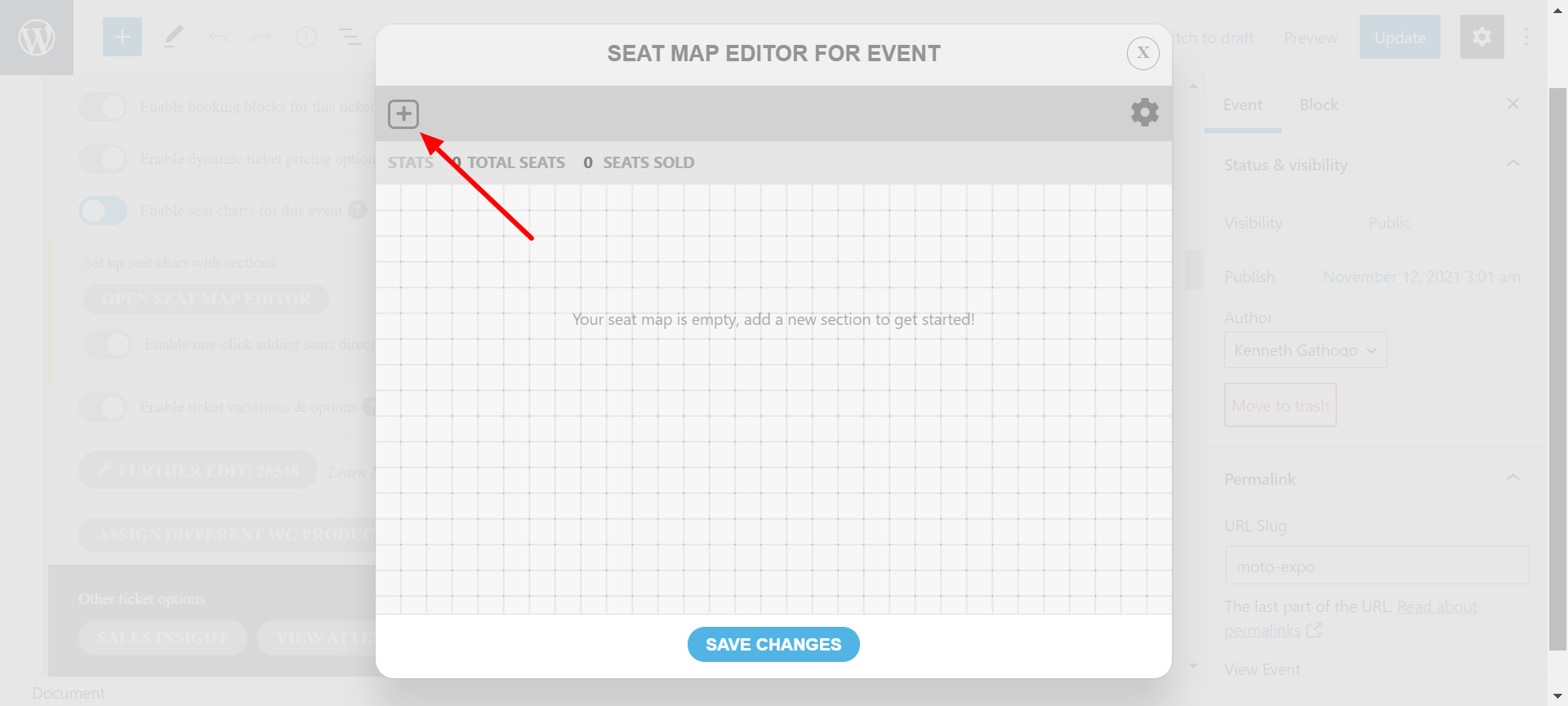1568x706 pixels.
Task: Toggle dynamic ticket pricing option
Action: (x=103, y=158)
